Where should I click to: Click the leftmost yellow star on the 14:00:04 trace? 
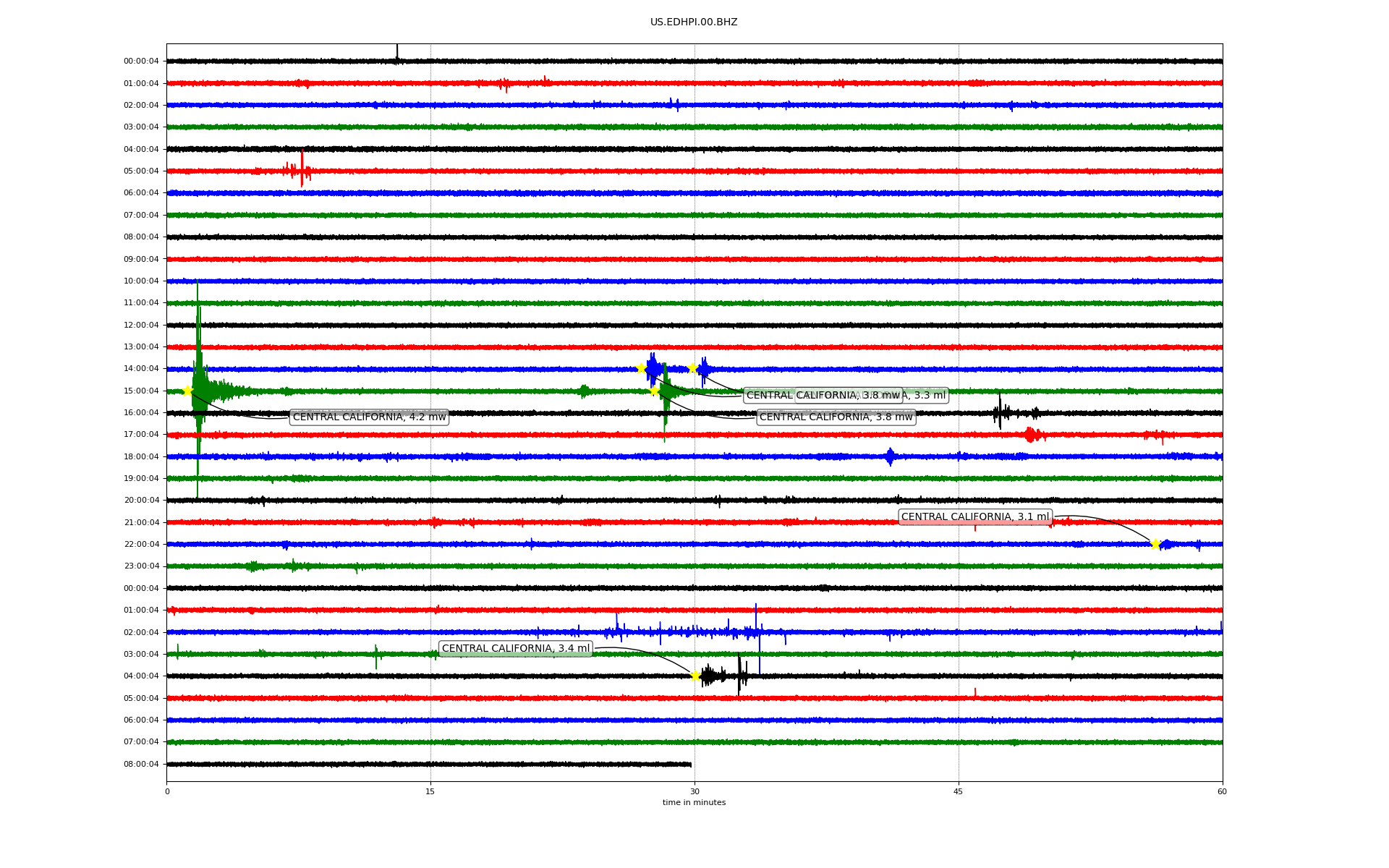tap(641, 368)
